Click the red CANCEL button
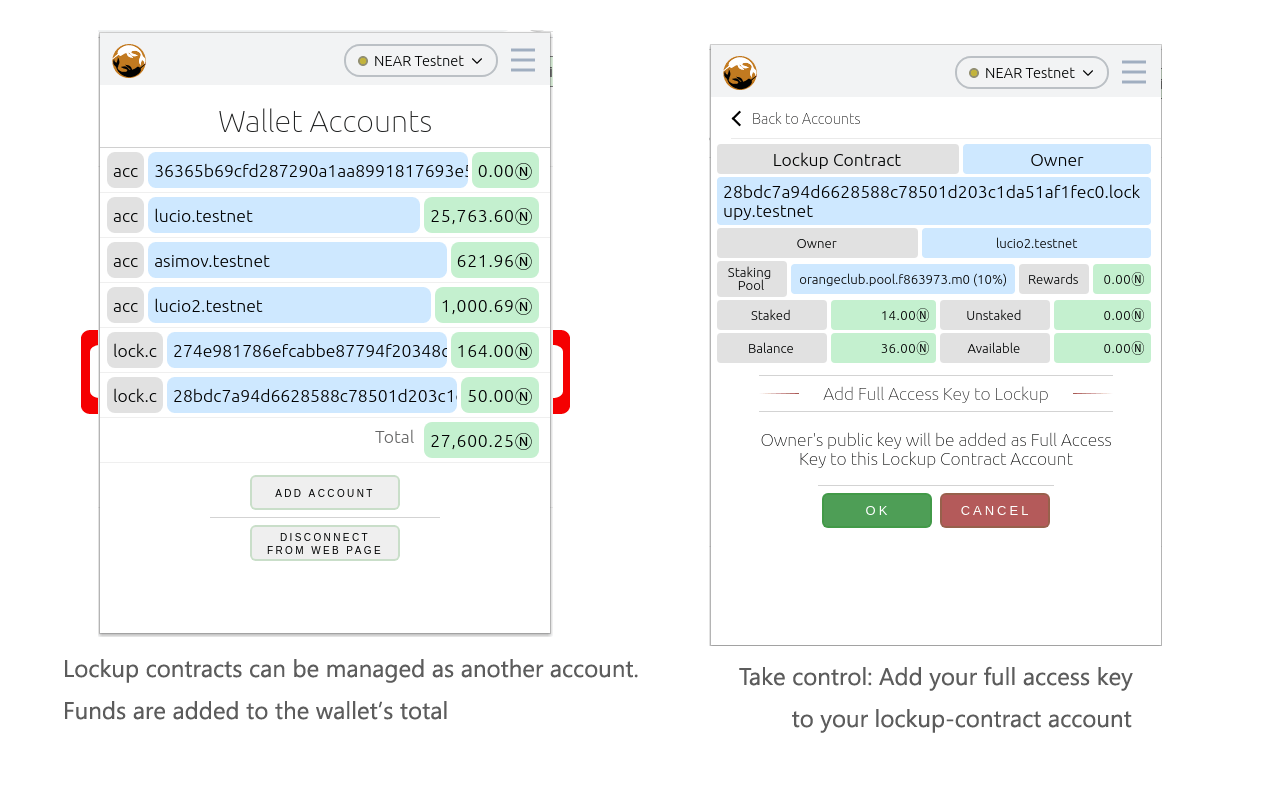This screenshot has width=1280, height=800. click(995, 510)
